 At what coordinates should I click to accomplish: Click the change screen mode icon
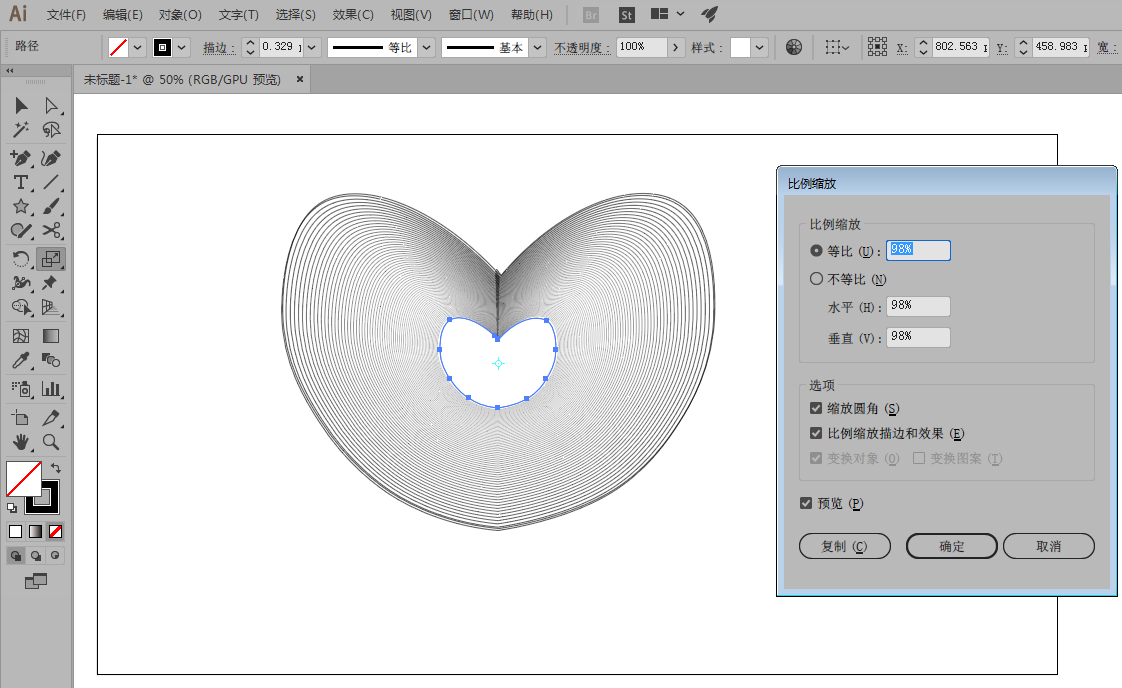(36, 581)
